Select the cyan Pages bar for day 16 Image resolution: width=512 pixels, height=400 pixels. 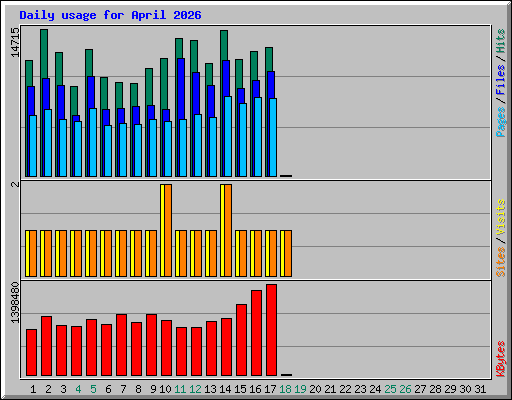point(258,137)
